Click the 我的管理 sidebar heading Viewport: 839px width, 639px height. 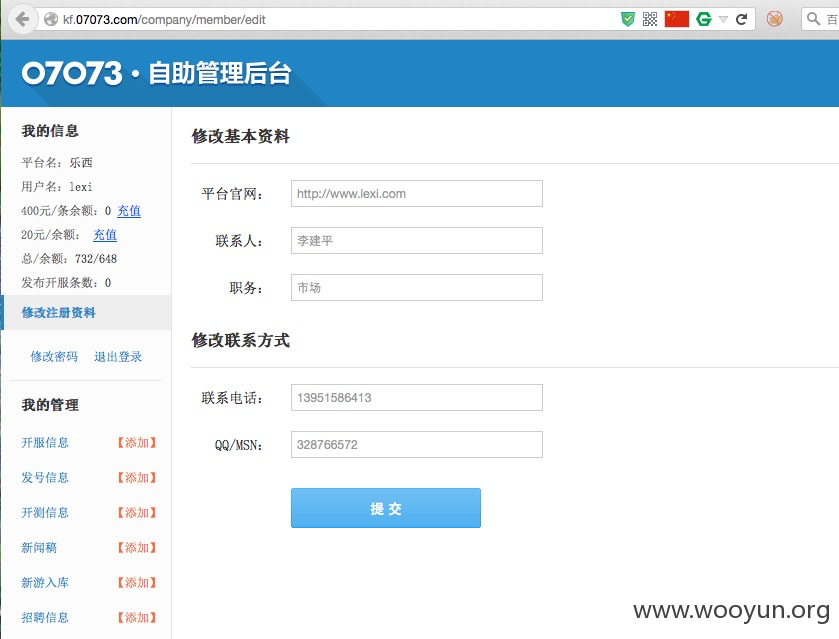[x=50, y=405]
